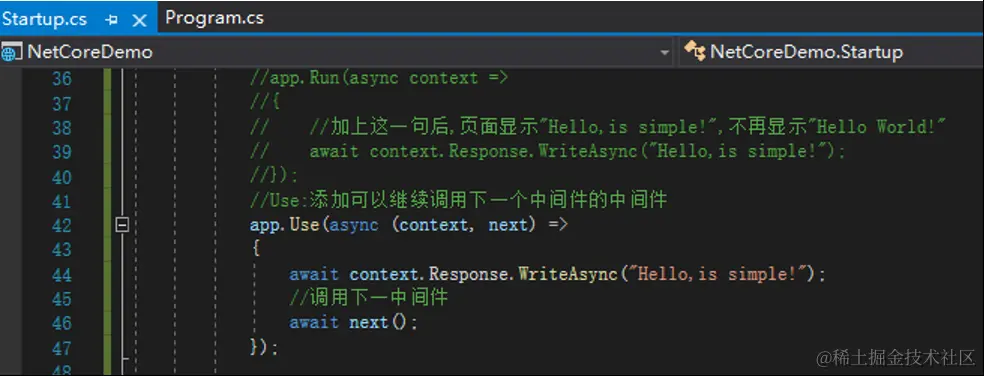Collapse the app.Use block at line 42
The image size is (984, 376).
(123, 224)
